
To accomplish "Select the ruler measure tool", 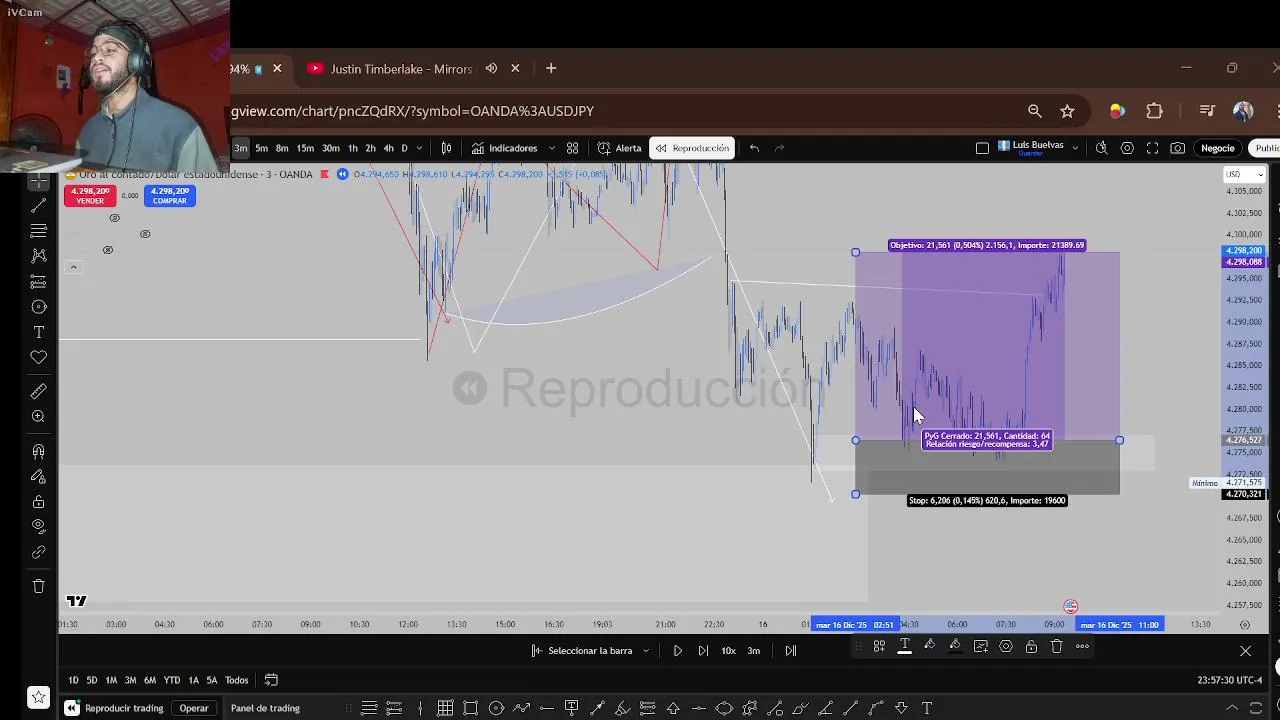I will pyautogui.click(x=38, y=391).
